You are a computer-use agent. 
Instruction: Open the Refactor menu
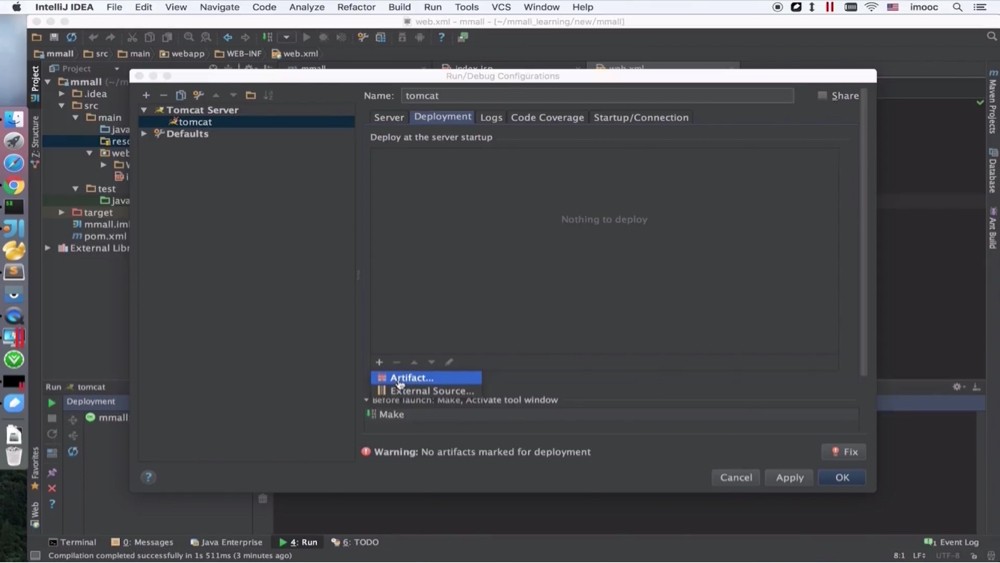(x=356, y=7)
